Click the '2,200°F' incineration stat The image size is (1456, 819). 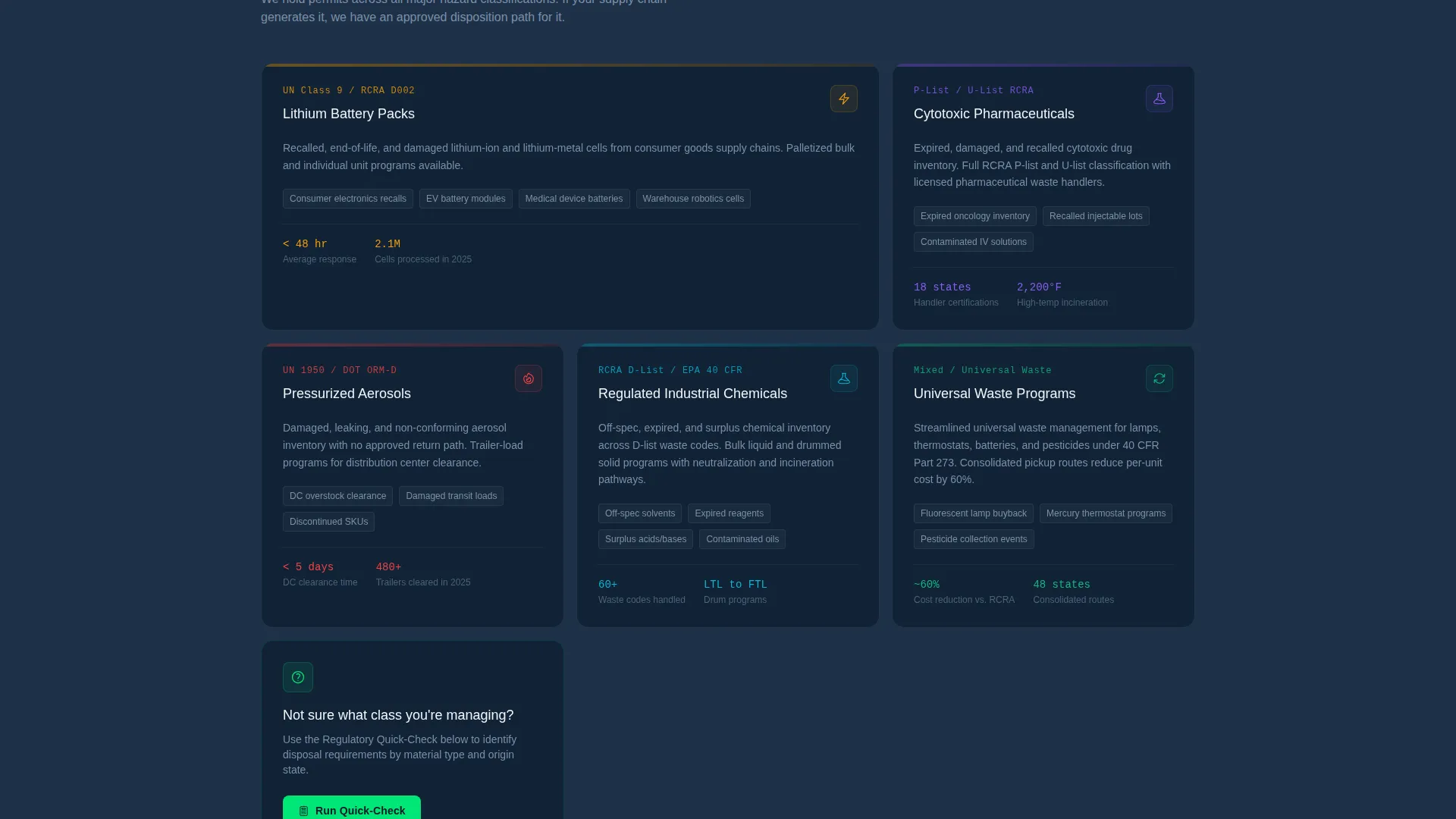tap(1039, 287)
